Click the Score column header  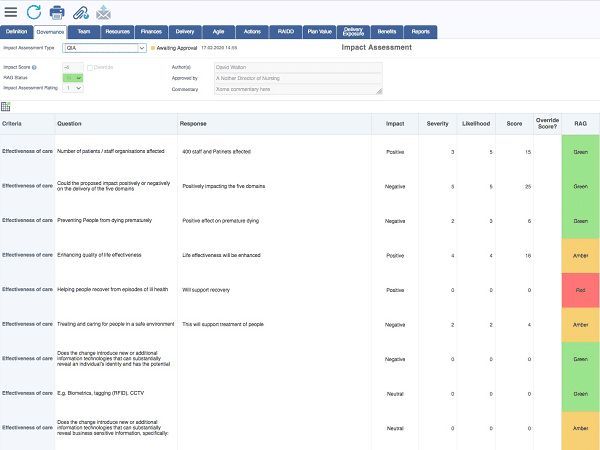pos(514,124)
